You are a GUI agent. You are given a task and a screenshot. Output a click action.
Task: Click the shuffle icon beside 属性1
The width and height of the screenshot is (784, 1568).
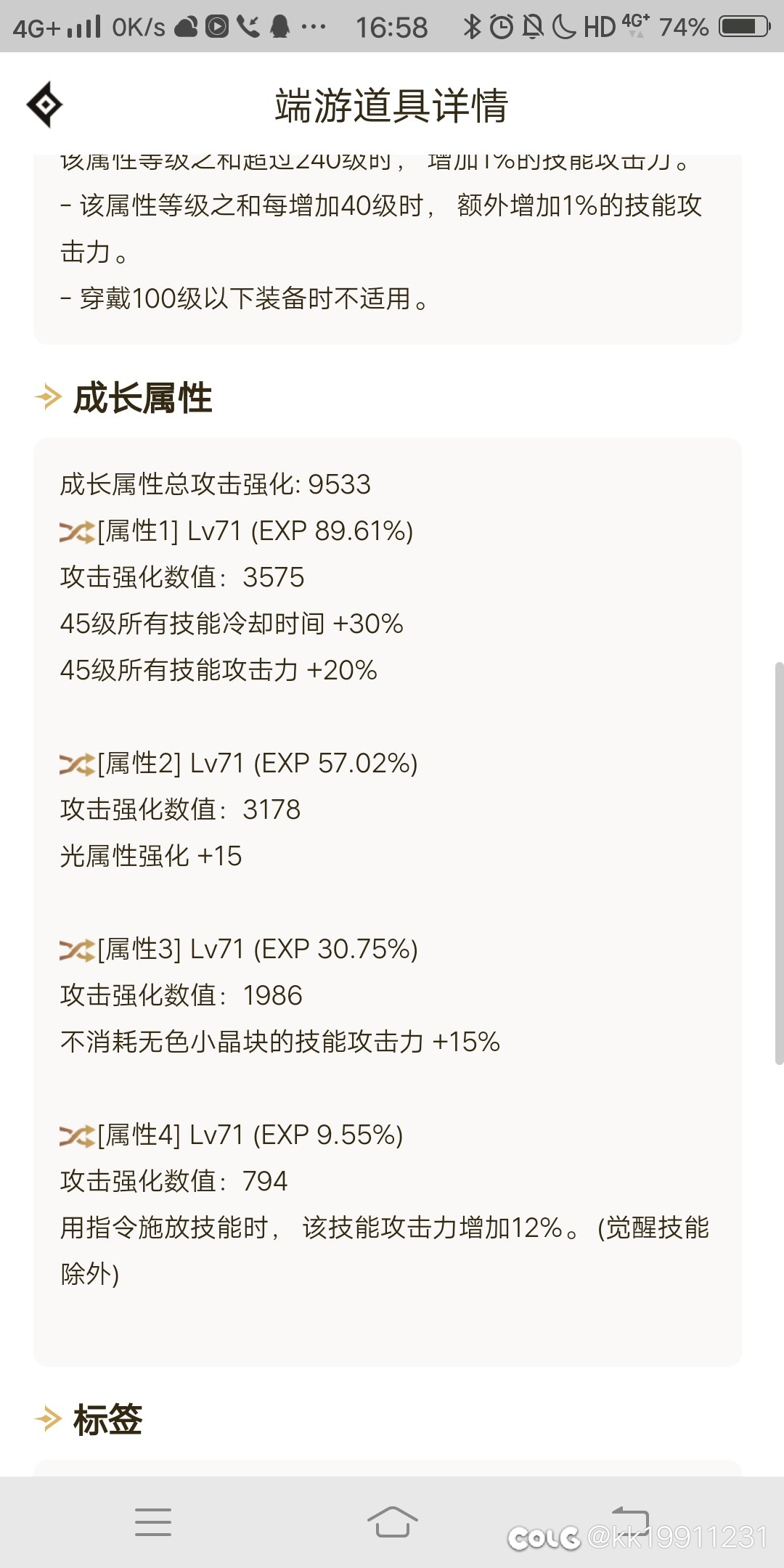[x=77, y=532]
